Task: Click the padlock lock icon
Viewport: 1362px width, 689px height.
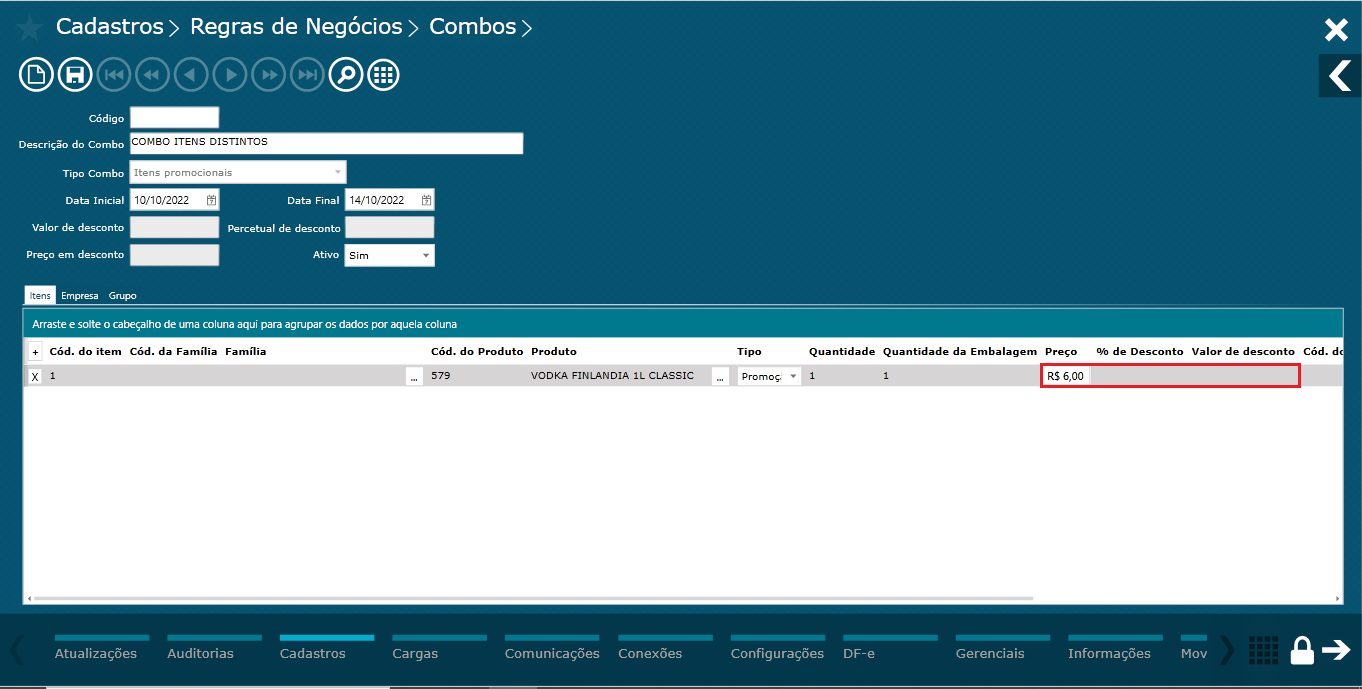Action: tap(1301, 650)
